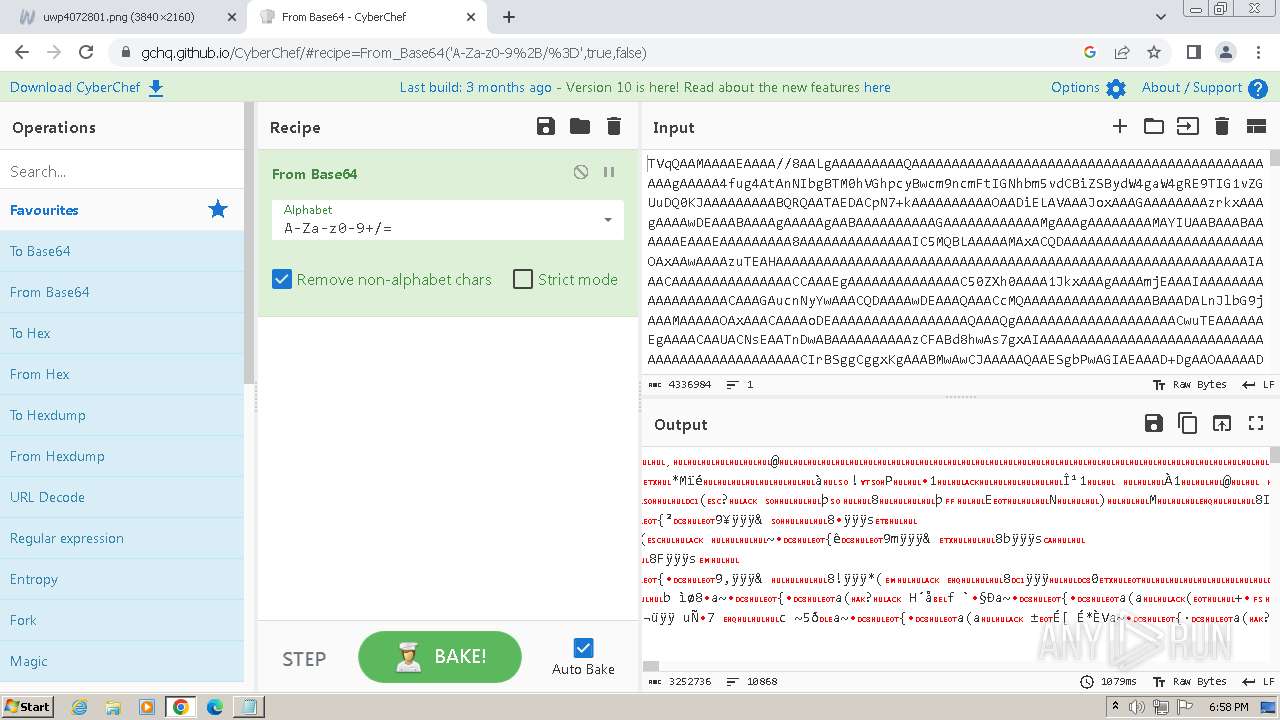
Task: Click the browser address bar
Action: 600,53
